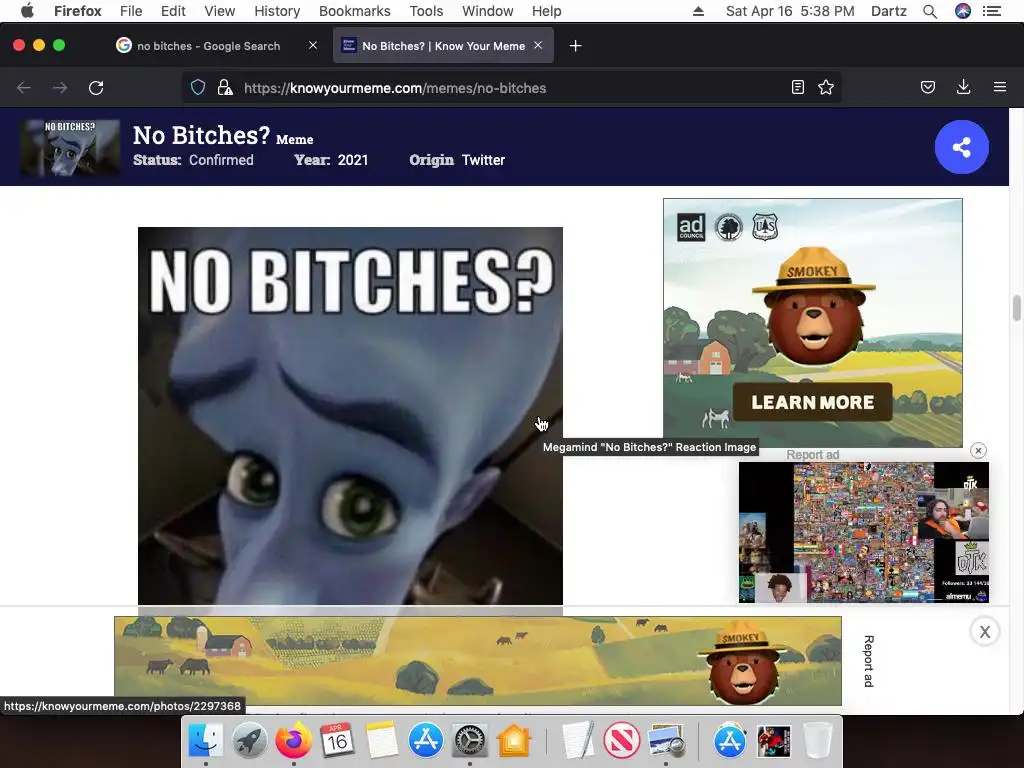Image resolution: width=1024 pixels, height=768 pixels.
Task: Go back with the back arrow
Action: tap(24, 88)
